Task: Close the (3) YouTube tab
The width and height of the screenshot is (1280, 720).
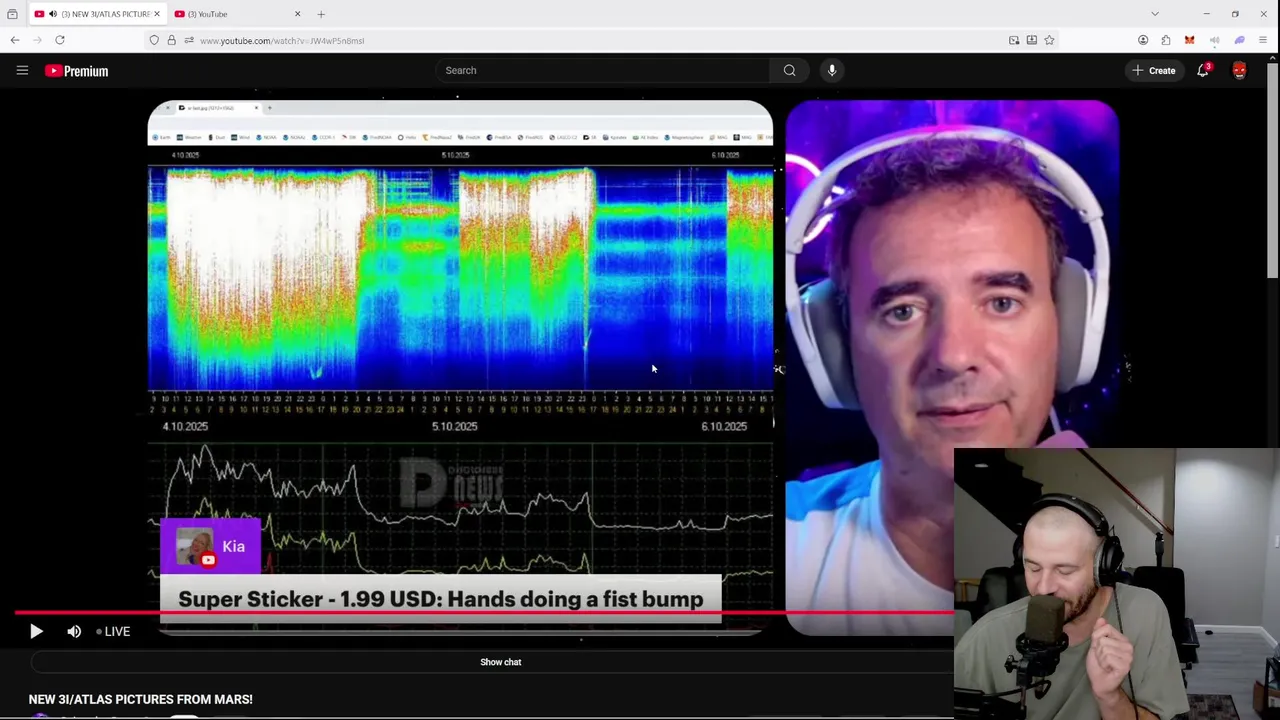Action: [297, 14]
